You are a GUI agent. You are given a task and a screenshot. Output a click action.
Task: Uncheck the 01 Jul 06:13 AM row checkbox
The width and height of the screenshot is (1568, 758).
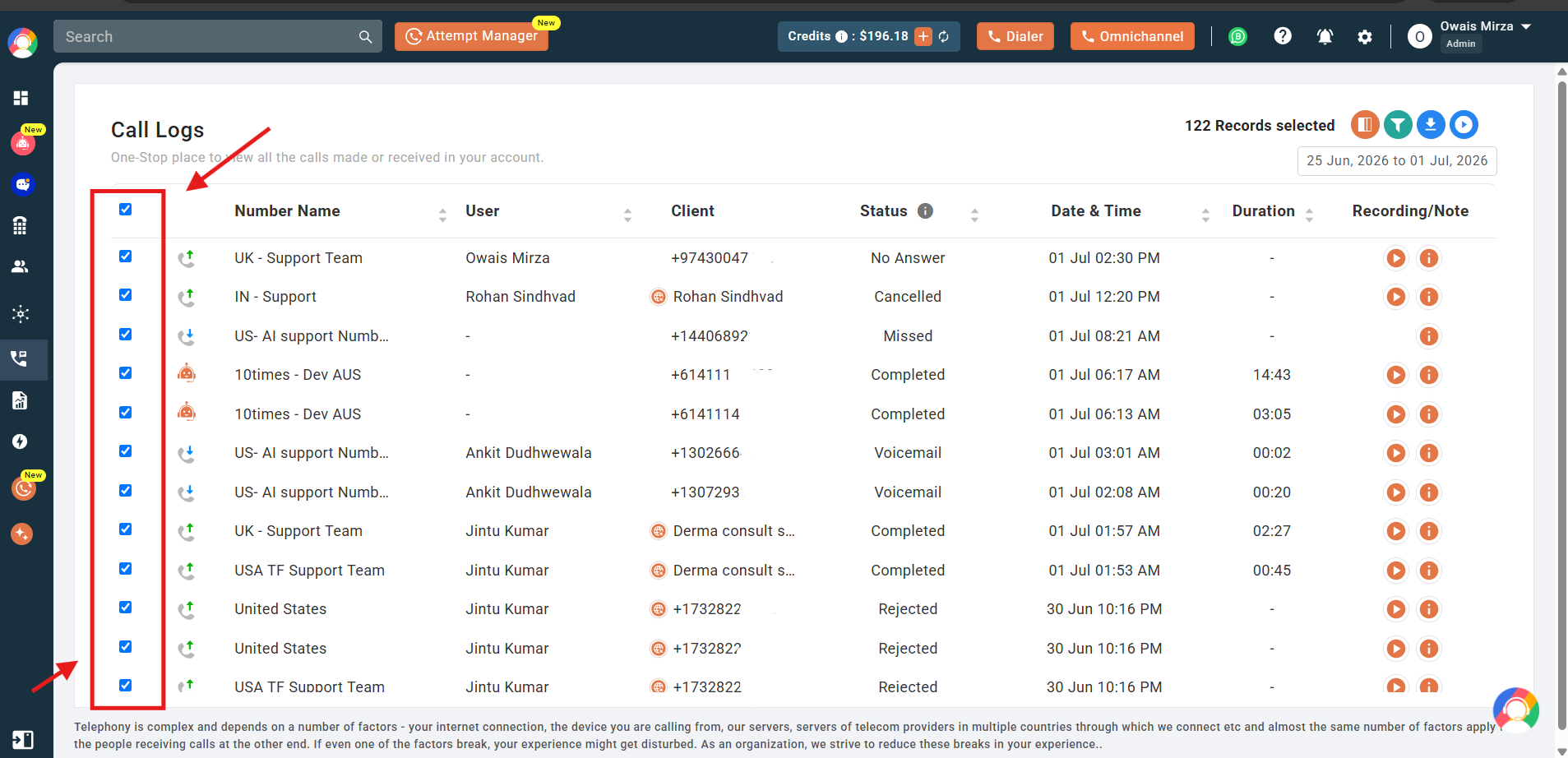(126, 412)
